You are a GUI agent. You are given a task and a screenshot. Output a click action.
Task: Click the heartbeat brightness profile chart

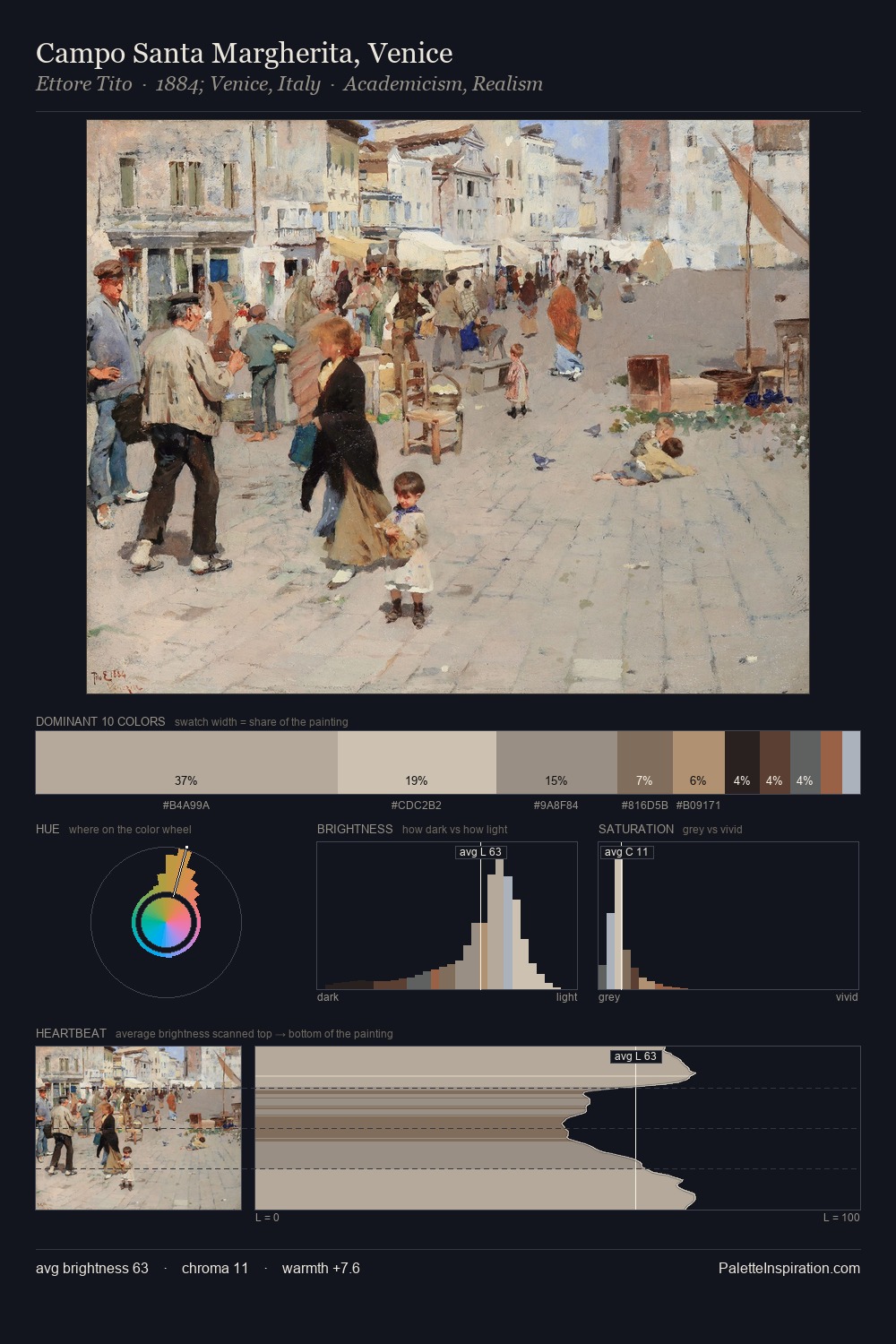[x=557, y=1128]
